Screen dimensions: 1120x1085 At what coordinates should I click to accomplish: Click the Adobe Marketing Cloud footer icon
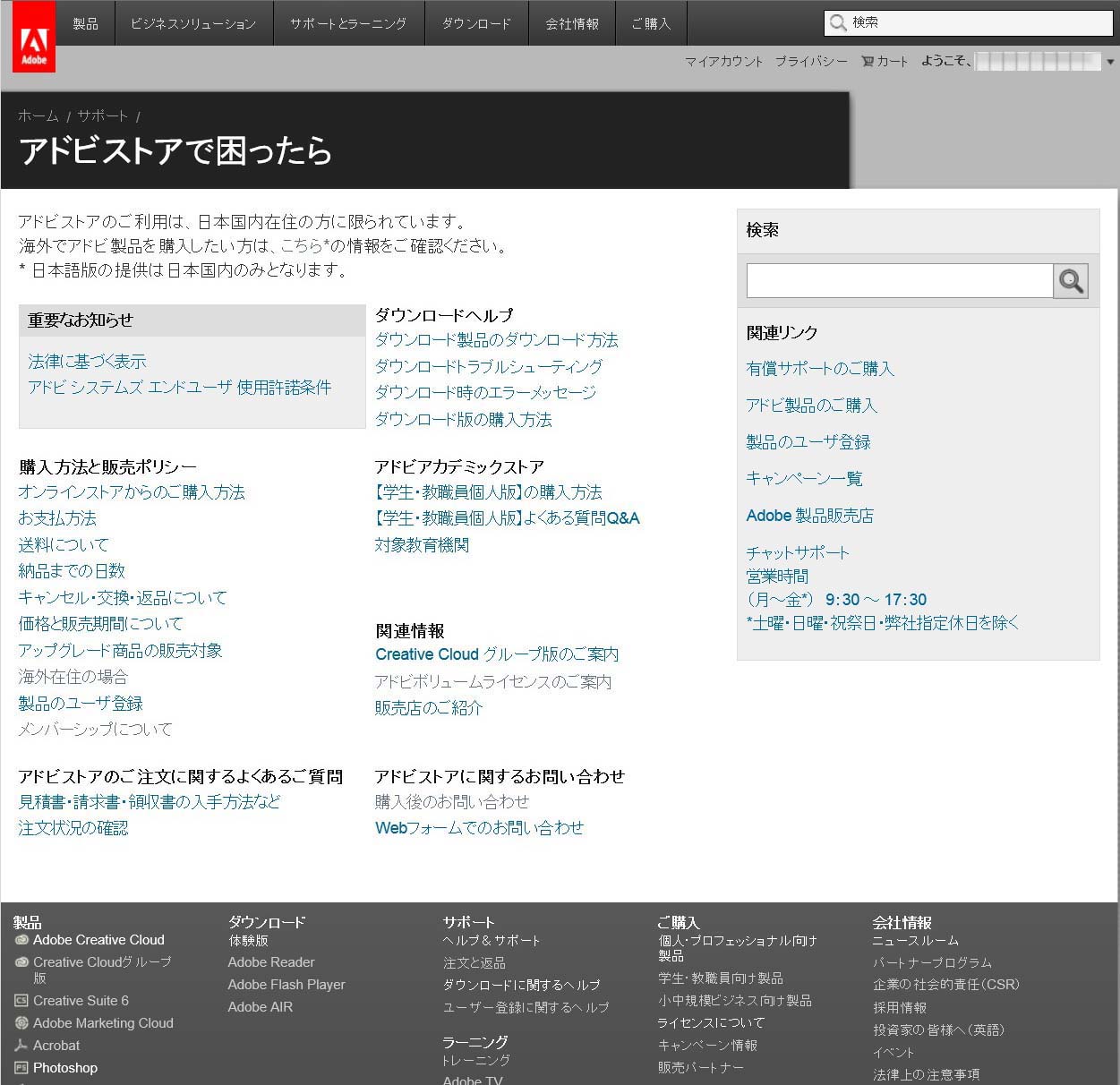pyautogui.click(x=21, y=1023)
